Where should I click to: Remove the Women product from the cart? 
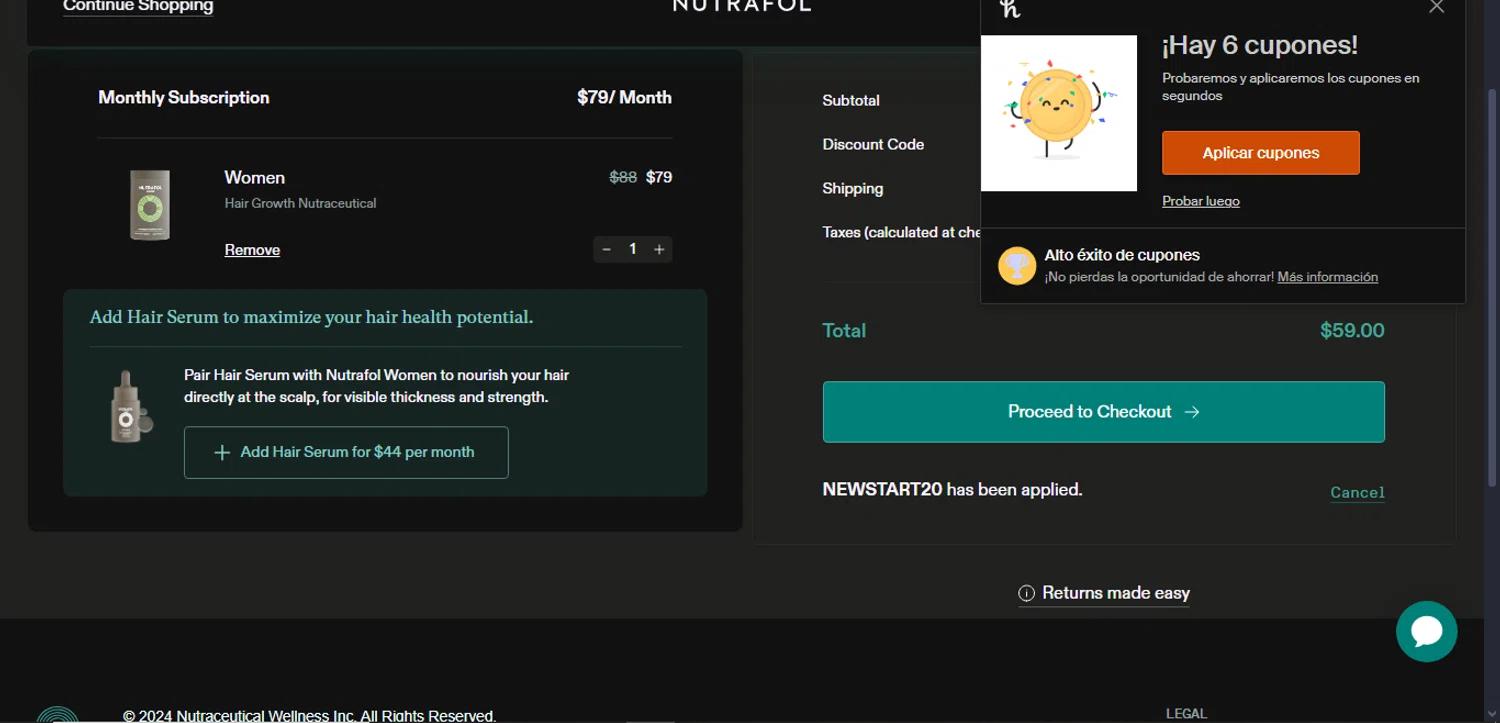tap(252, 250)
